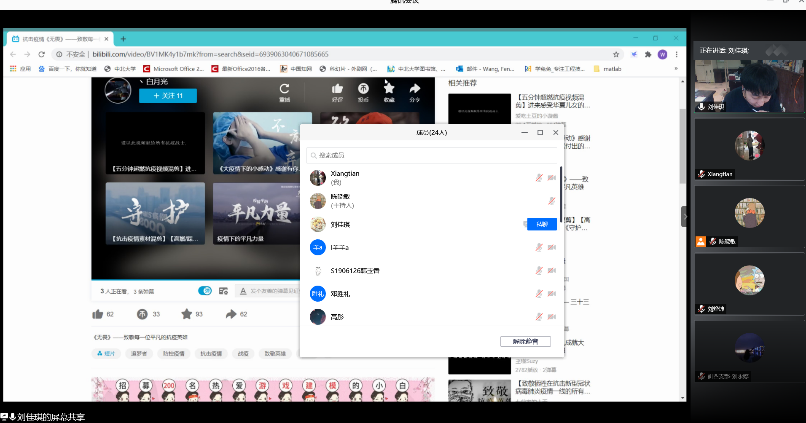Image resolution: width=806 pixels, height=423 pixels.
Task: Click the share arrow icon in player
Action: pos(415,91)
